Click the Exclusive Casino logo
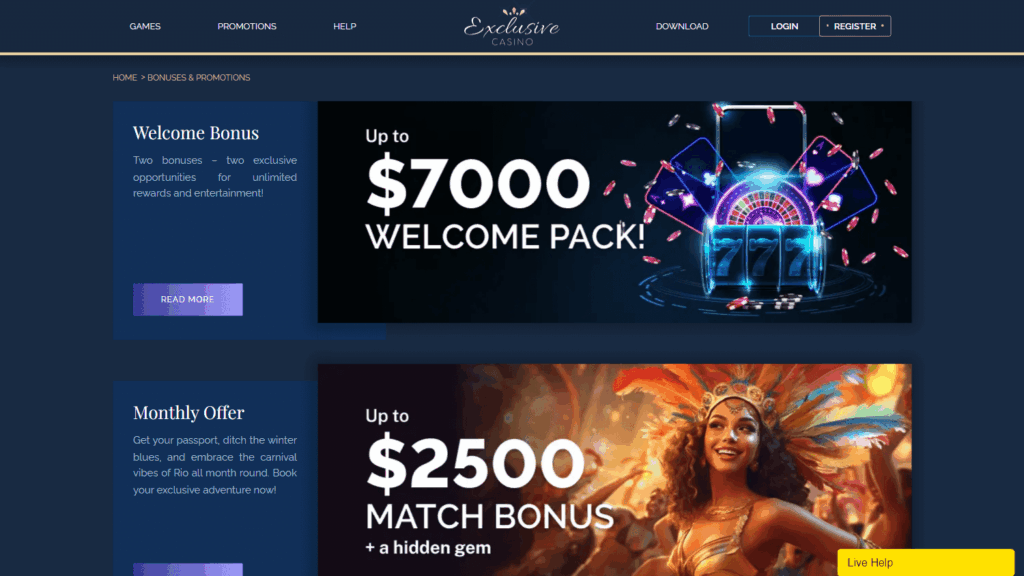This screenshot has height=576, width=1024. [511, 27]
